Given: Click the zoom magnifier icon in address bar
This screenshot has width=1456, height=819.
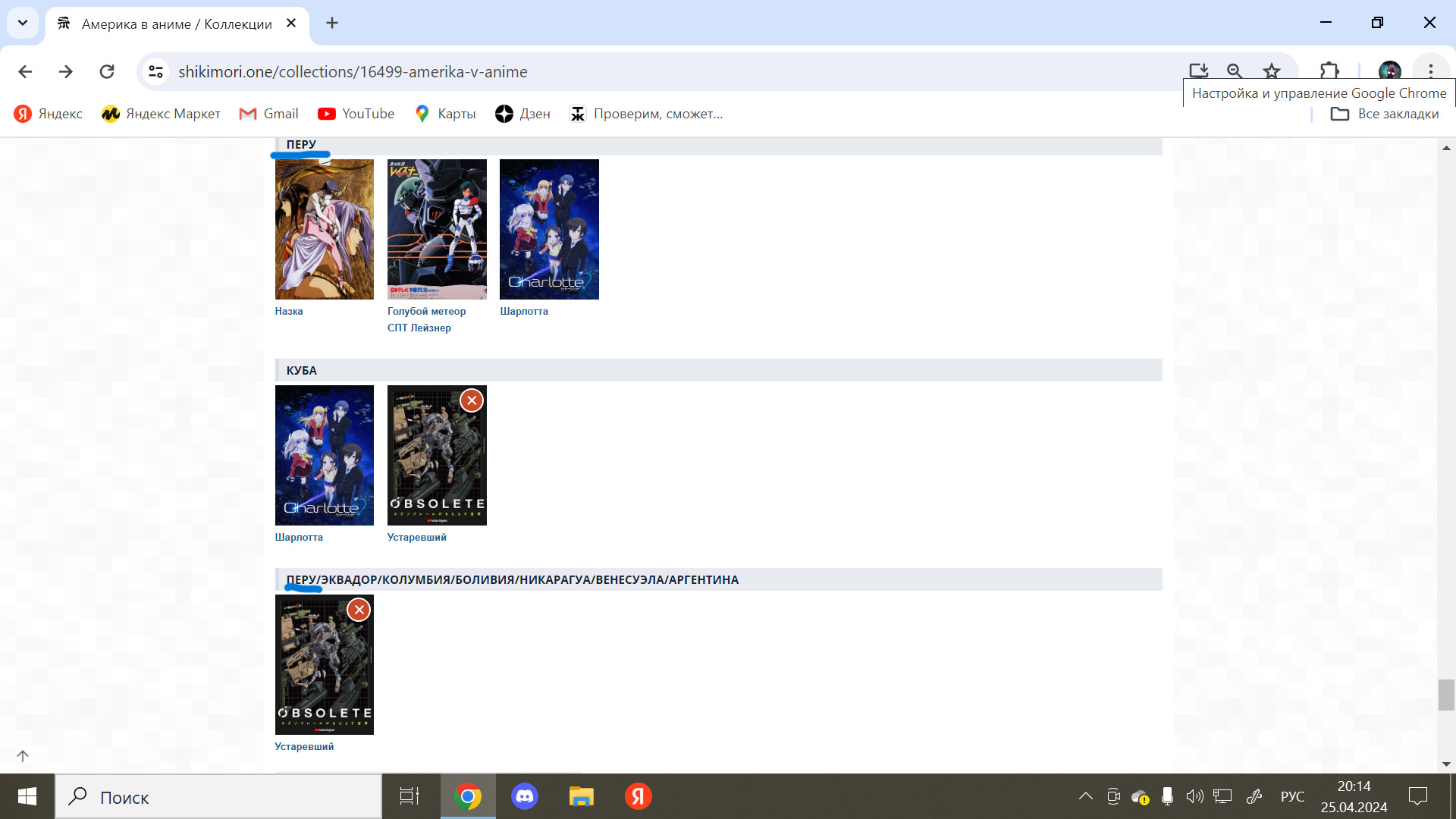Looking at the screenshot, I should [x=1235, y=71].
